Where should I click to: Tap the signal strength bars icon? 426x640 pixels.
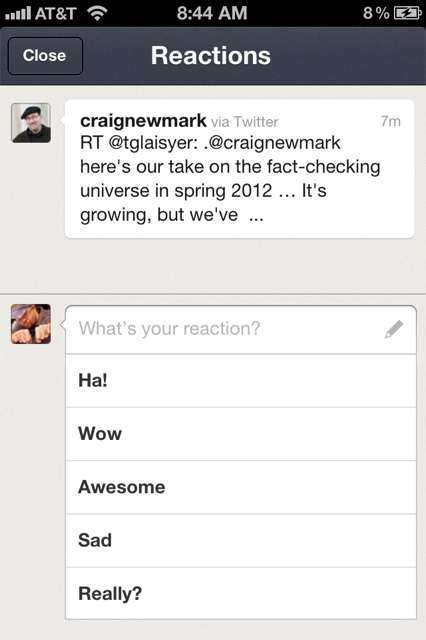tap(18, 13)
